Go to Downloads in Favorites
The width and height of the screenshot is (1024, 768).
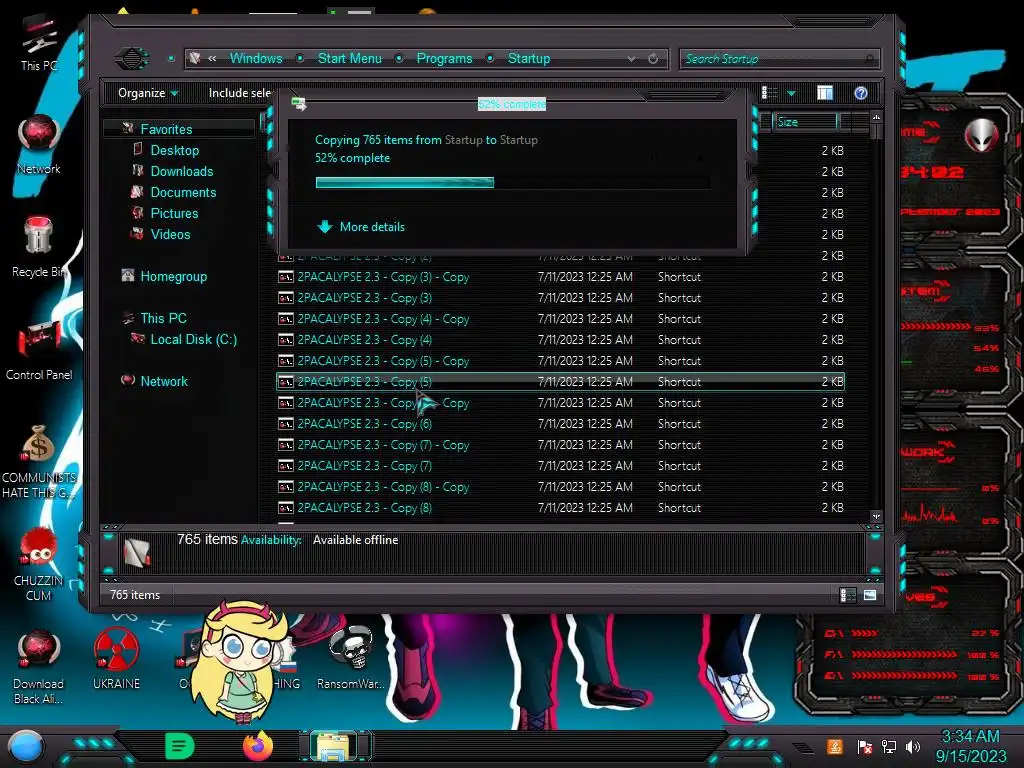tap(182, 171)
